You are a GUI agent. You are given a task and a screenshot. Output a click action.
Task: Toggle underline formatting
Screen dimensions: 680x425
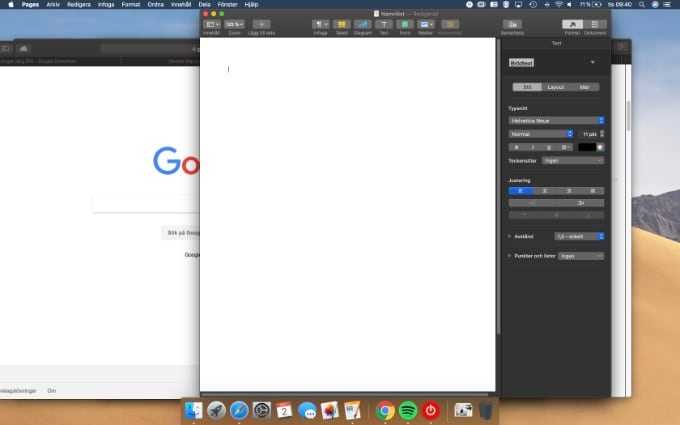[549, 147]
